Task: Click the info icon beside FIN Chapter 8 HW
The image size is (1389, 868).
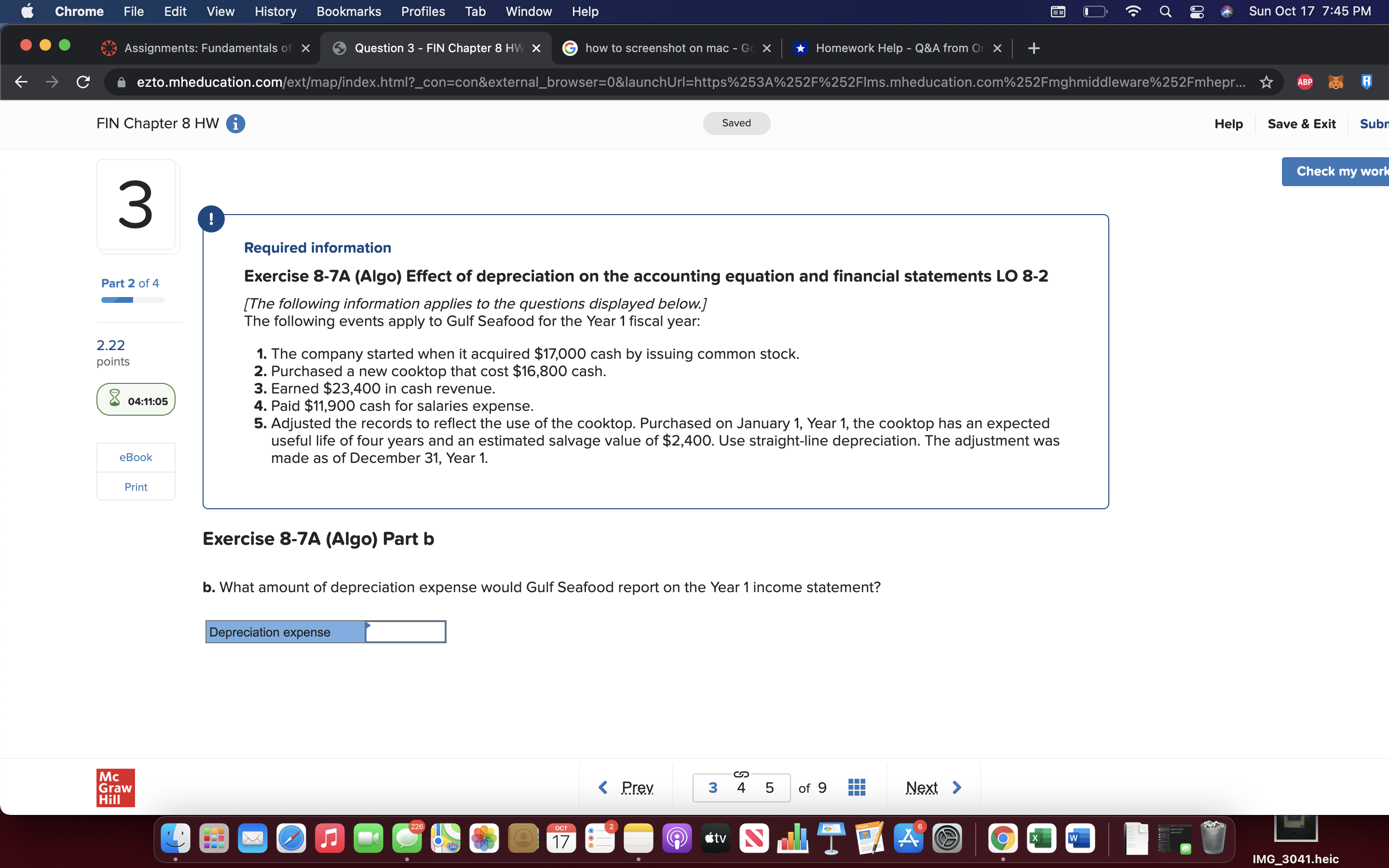Action: pos(235,123)
